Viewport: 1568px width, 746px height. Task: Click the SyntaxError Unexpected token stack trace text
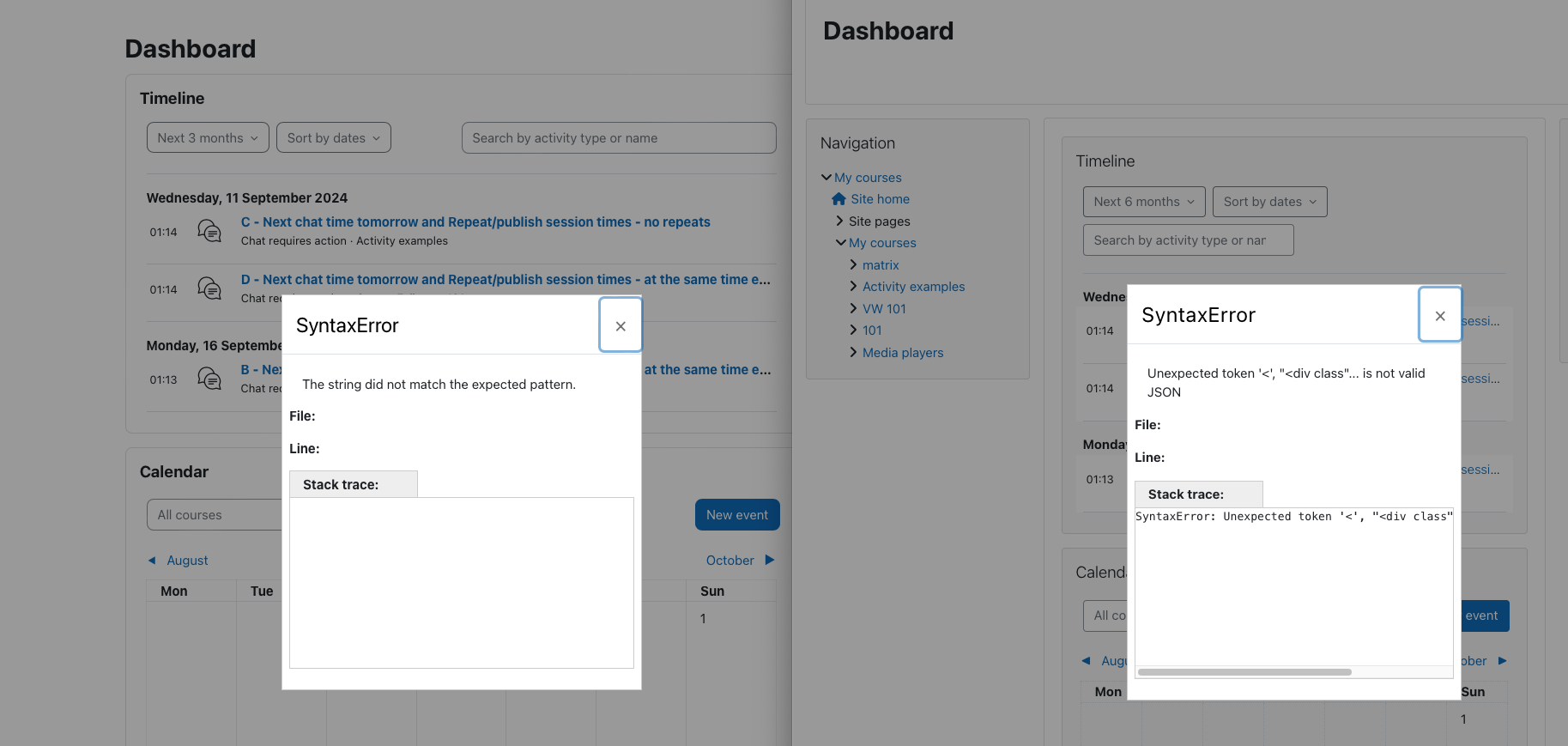[1293, 517]
